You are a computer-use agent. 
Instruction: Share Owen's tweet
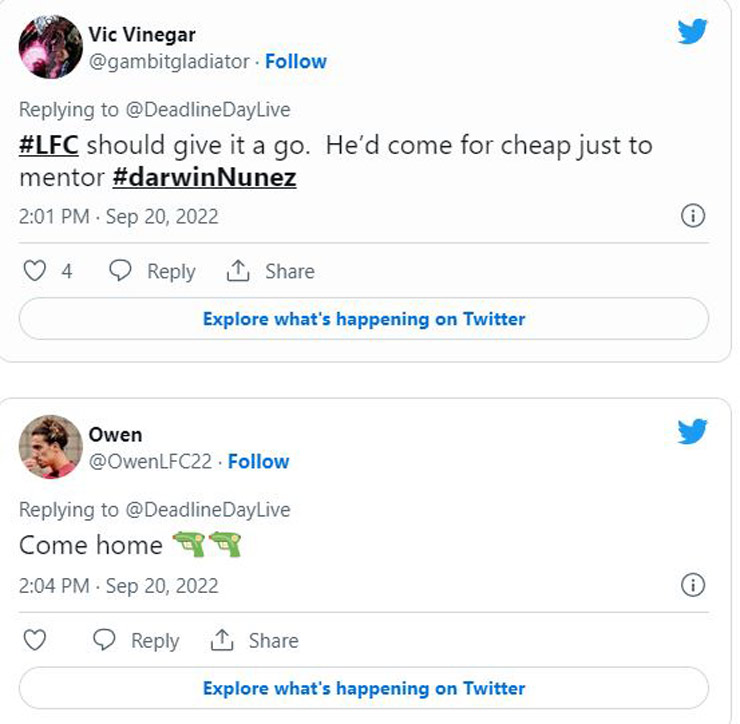pos(255,640)
